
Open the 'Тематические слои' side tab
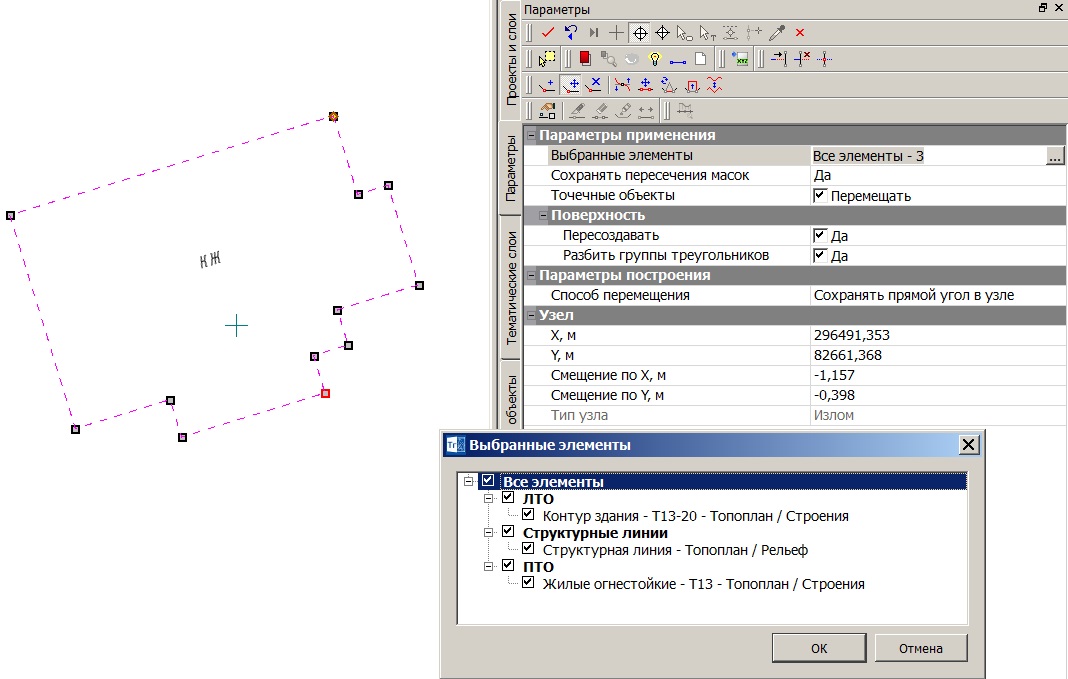click(510, 287)
